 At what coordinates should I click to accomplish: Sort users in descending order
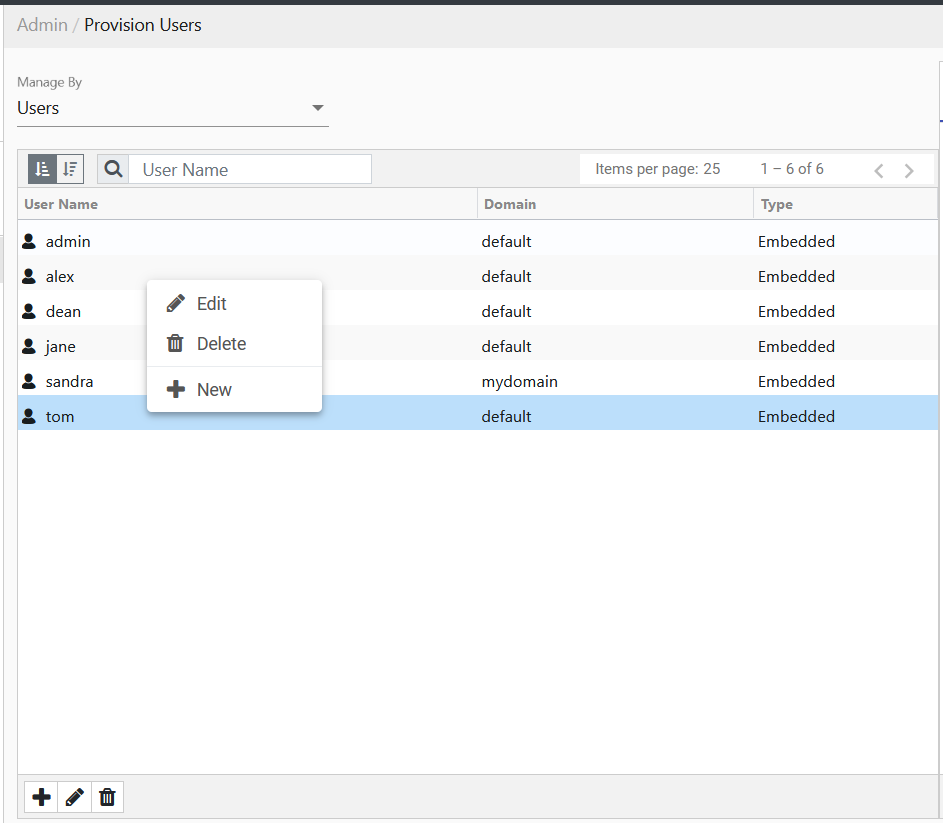click(70, 169)
